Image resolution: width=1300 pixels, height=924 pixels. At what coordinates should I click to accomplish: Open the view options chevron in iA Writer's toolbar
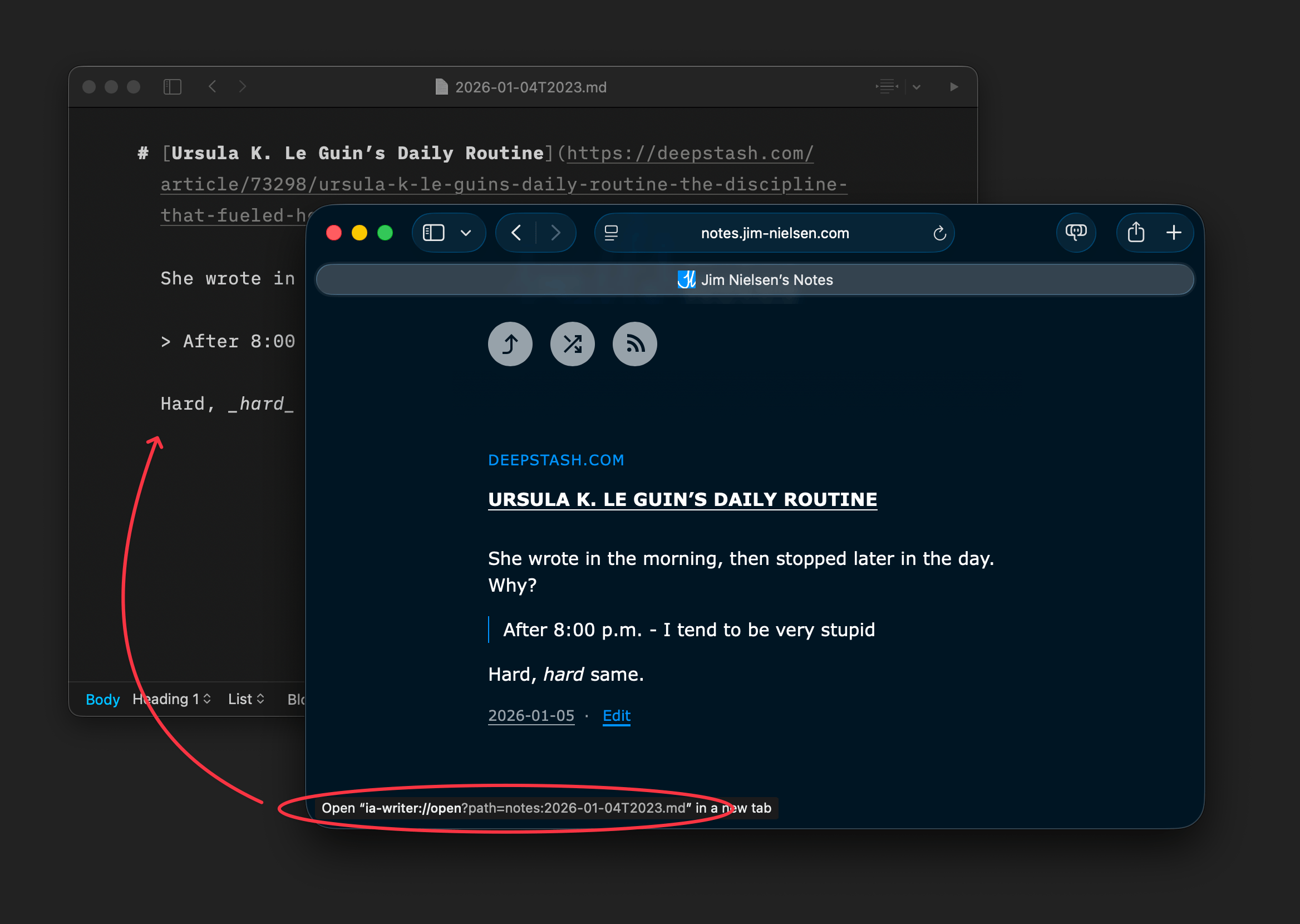point(915,86)
